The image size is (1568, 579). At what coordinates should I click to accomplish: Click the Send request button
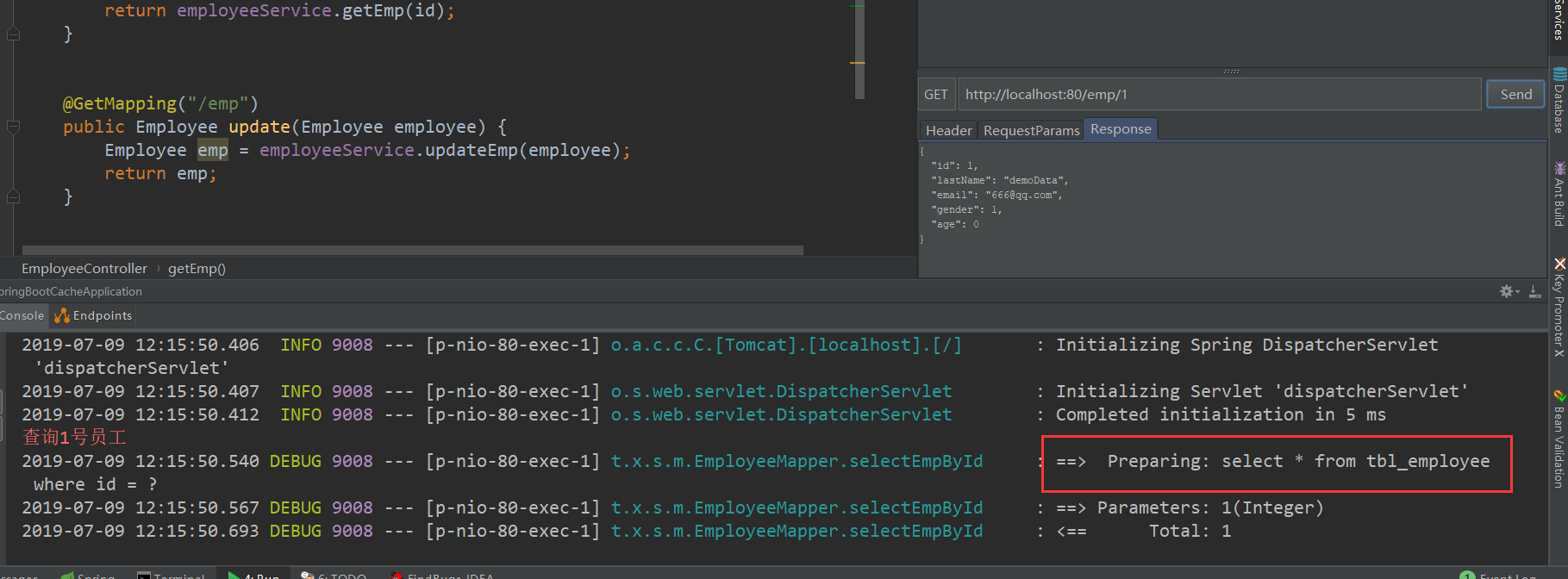(1515, 94)
